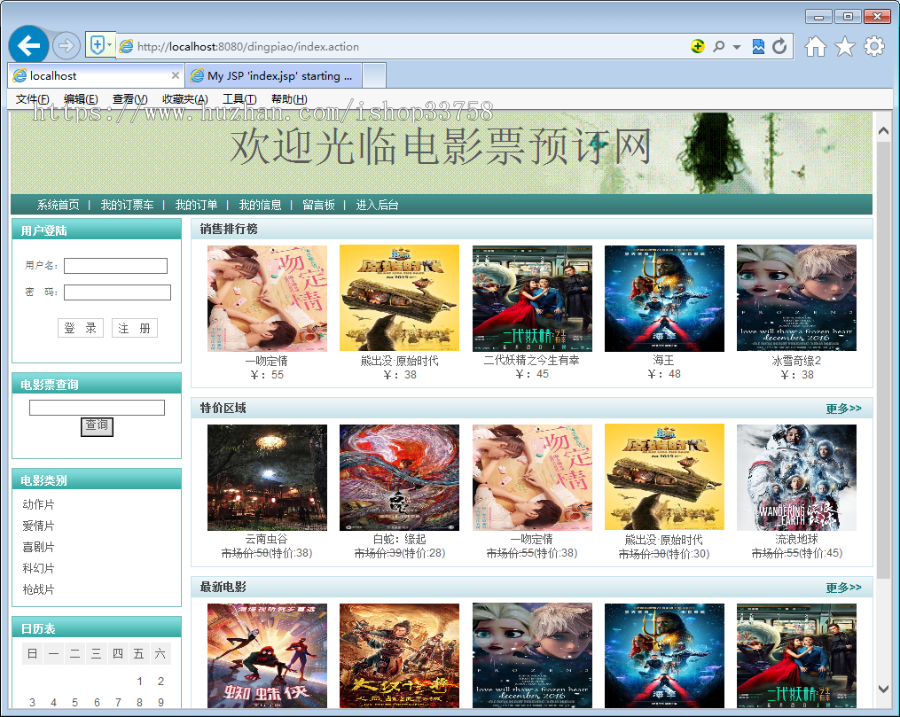Click the green plus add icon in address bar

(x=697, y=46)
